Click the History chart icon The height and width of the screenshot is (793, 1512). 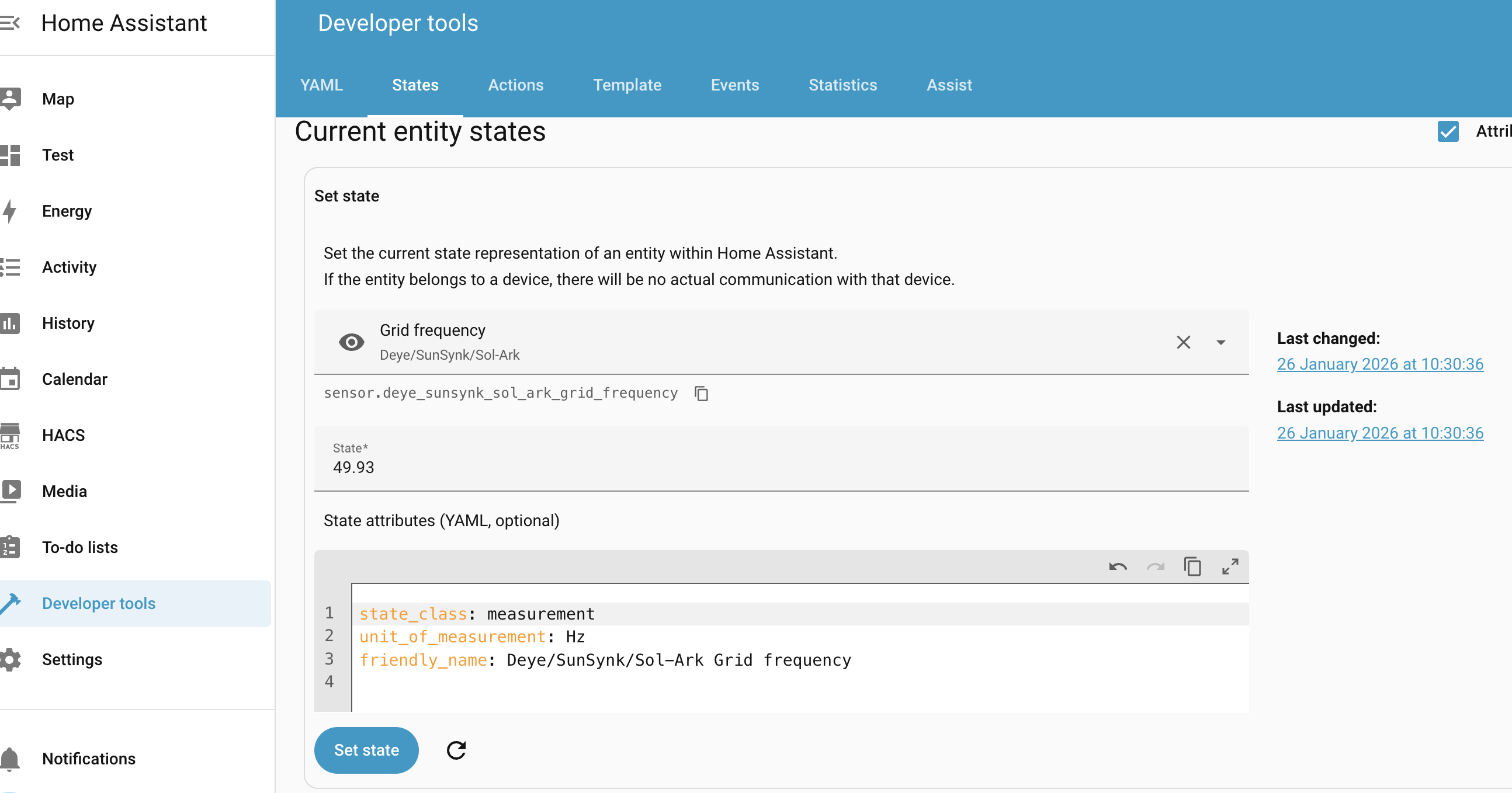point(10,323)
